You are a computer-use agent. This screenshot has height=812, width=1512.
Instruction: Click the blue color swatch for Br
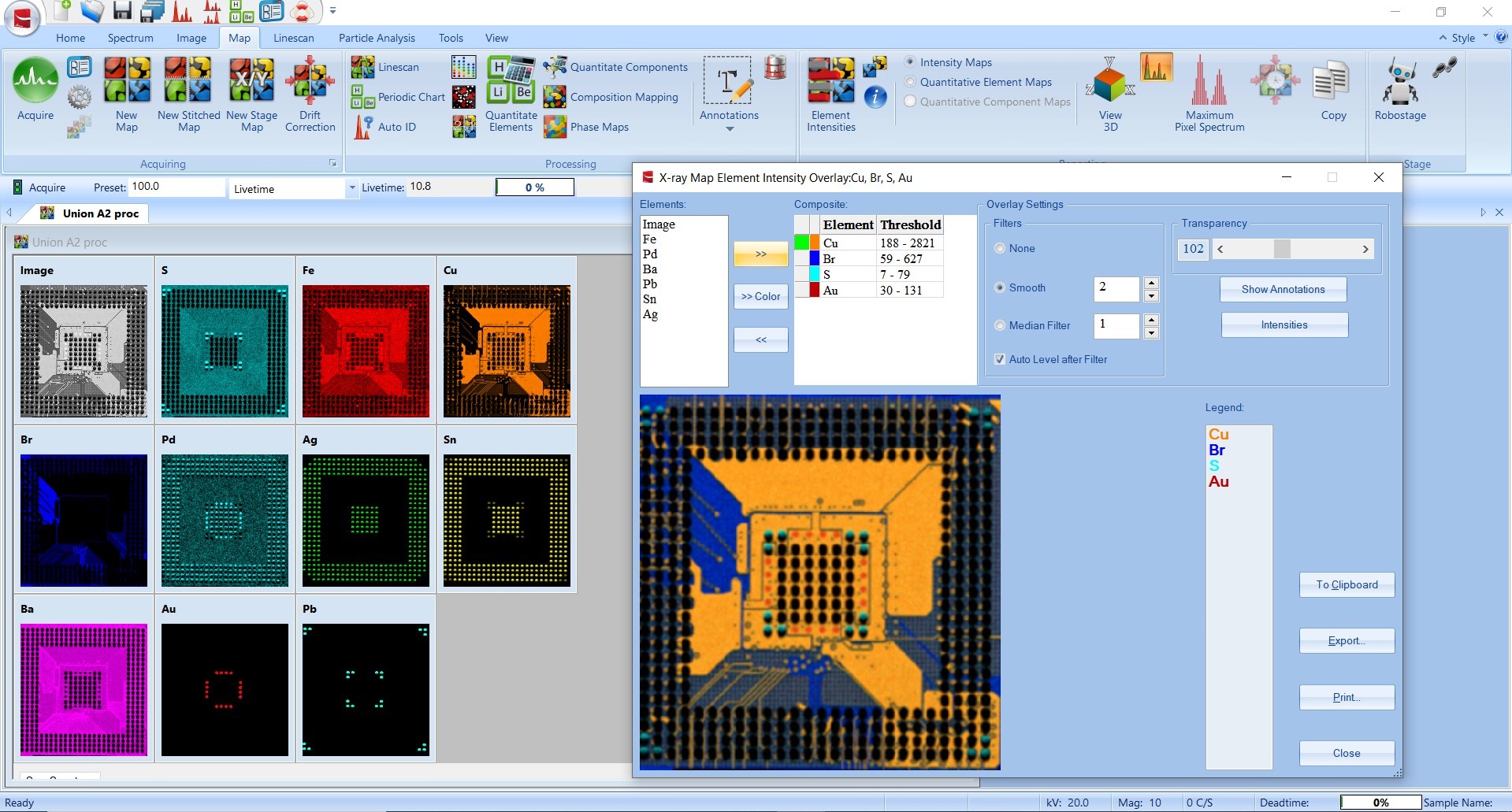pyautogui.click(x=815, y=258)
